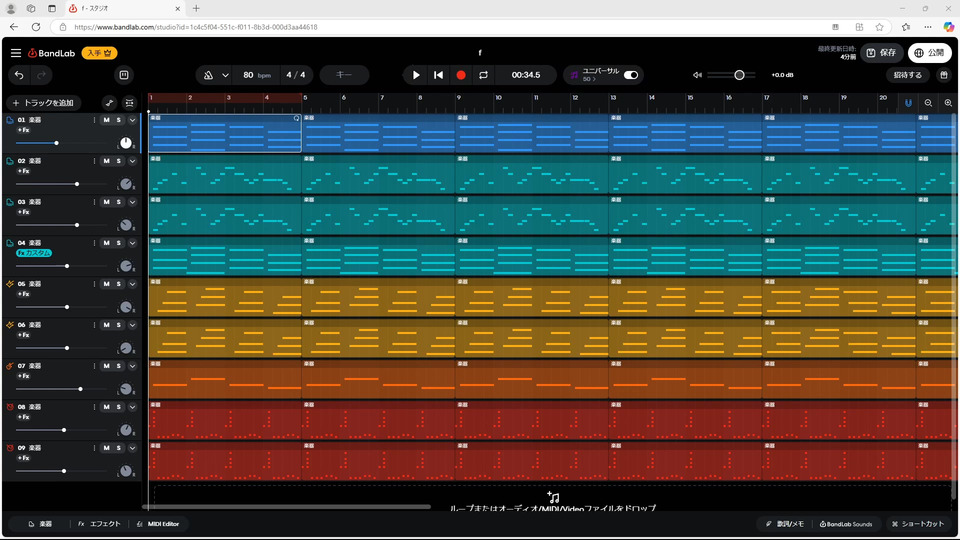This screenshot has width=960, height=540.
Task: Add Fx to track 01
Action: [23, 130]
